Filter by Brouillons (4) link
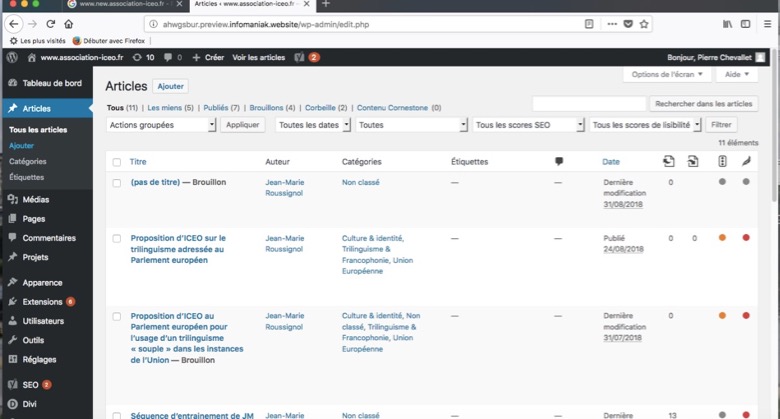780x419 pixels. (272, 108)
